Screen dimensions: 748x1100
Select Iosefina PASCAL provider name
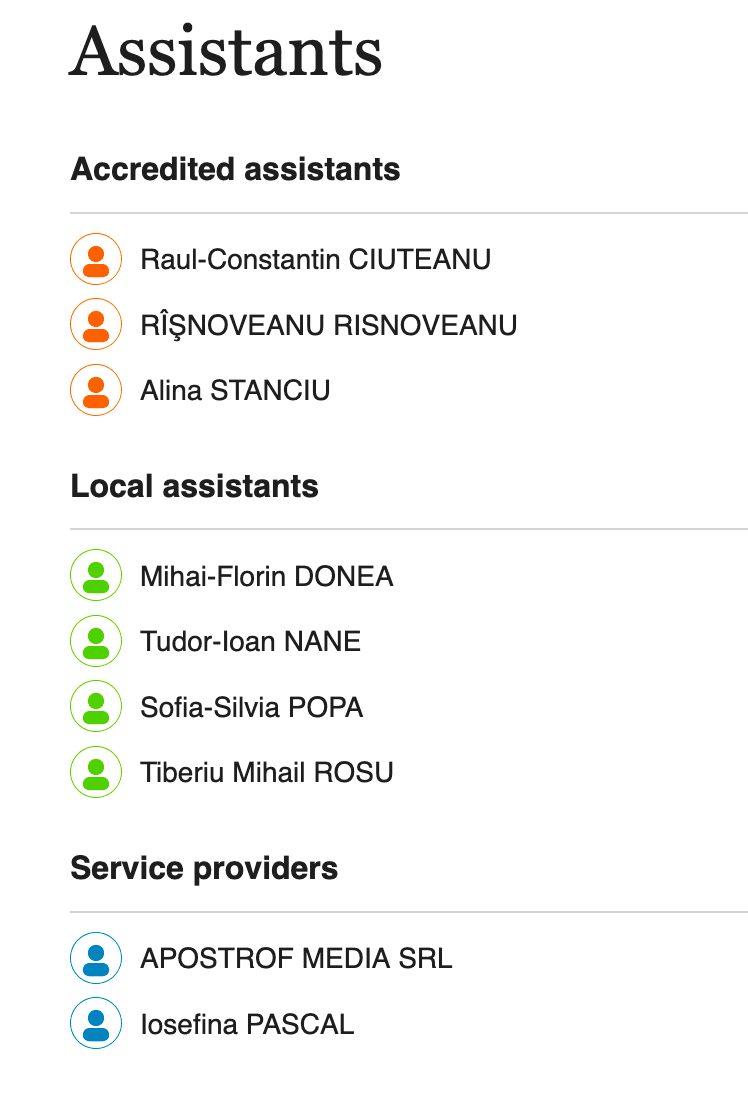pyautogui.click(x=247, y=1024)
